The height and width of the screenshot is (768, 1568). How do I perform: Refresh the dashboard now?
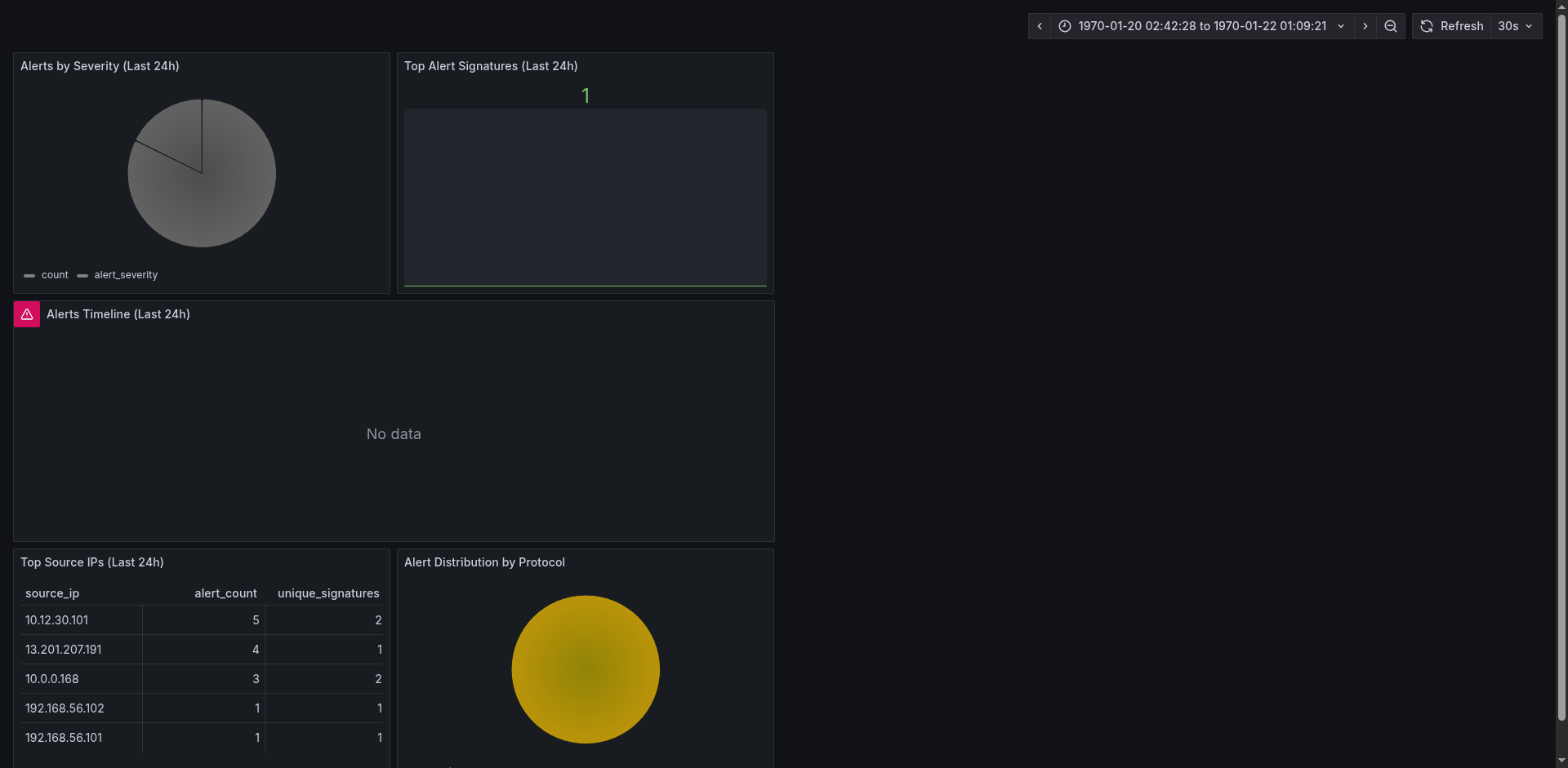tap(1452, 26)
